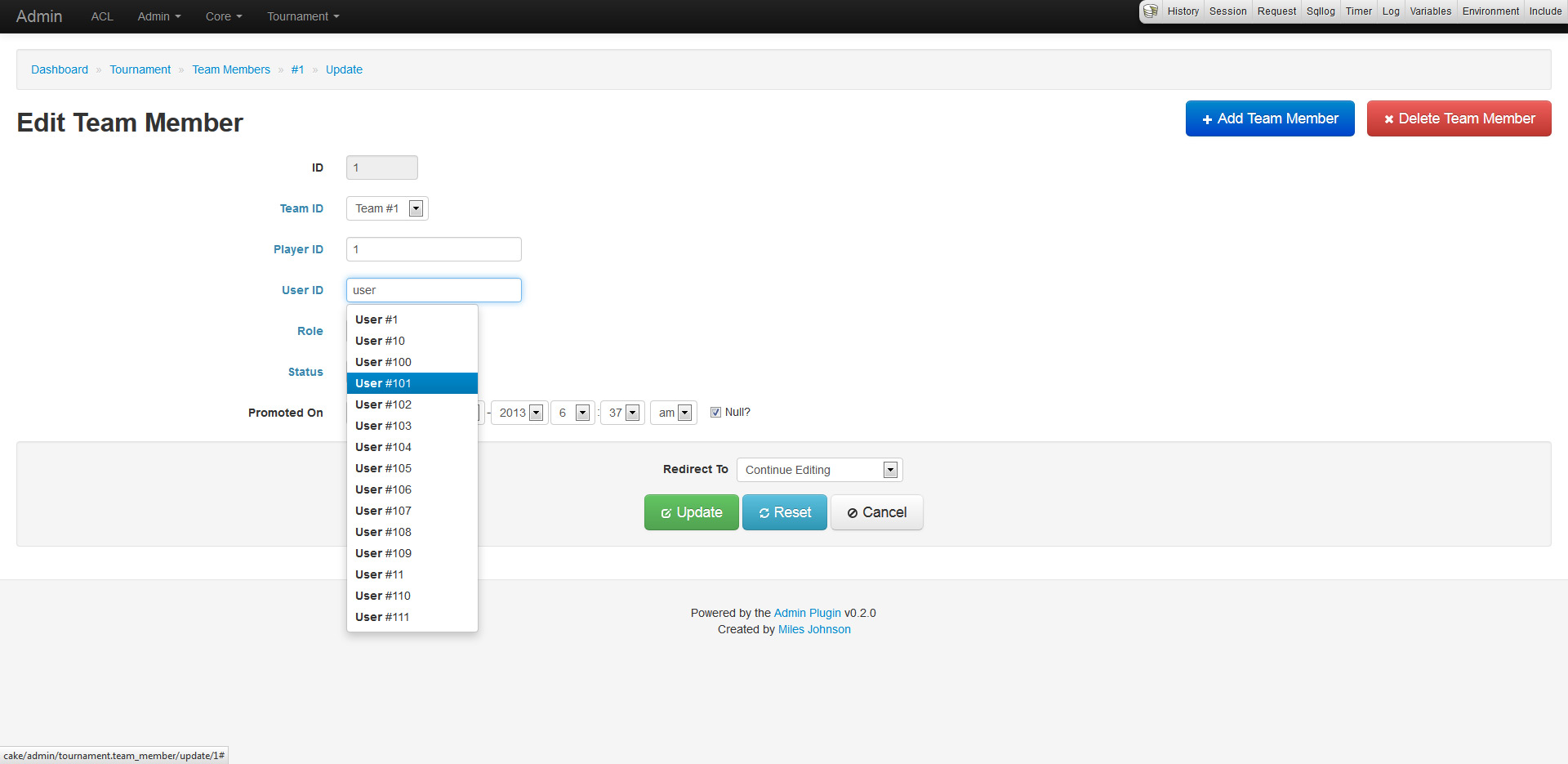Viewport: 1568px width, 764px height.
Task: Open the Miles Johnson link in footer
Action: click(814, 629)
